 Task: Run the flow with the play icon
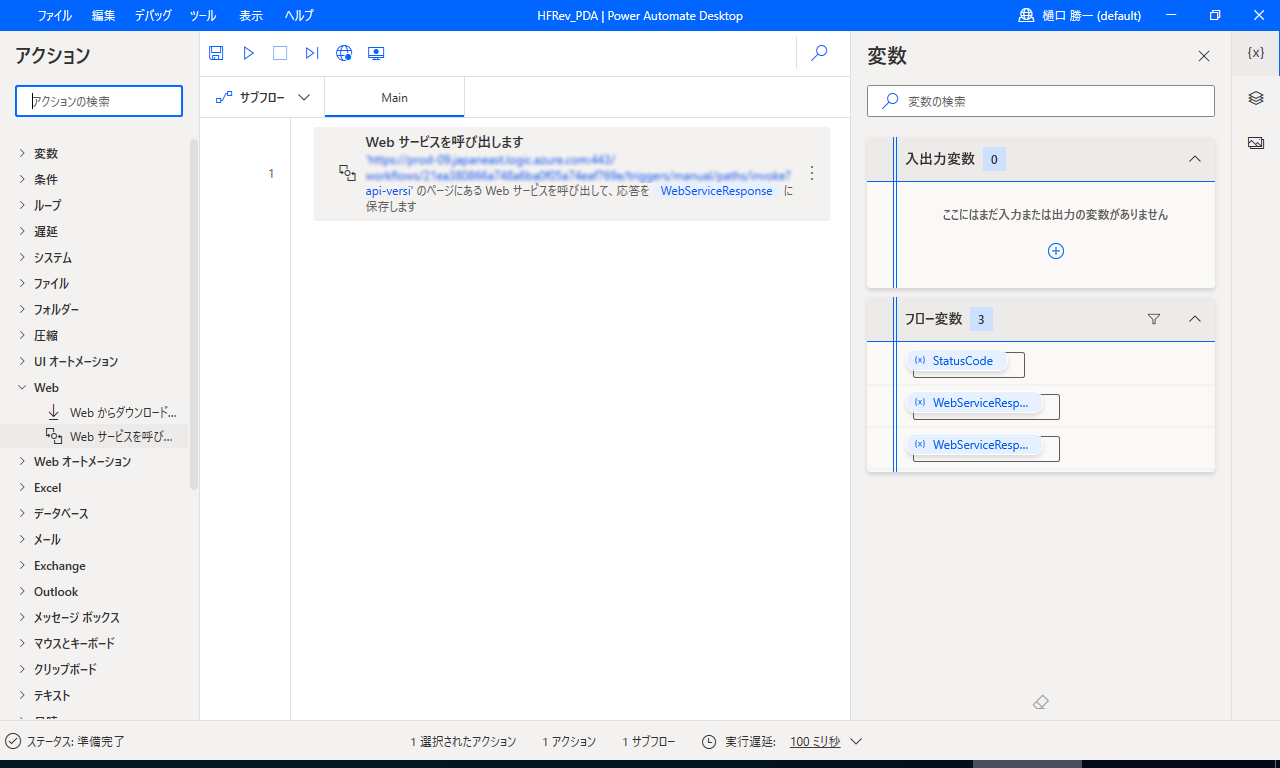point(248,53)
